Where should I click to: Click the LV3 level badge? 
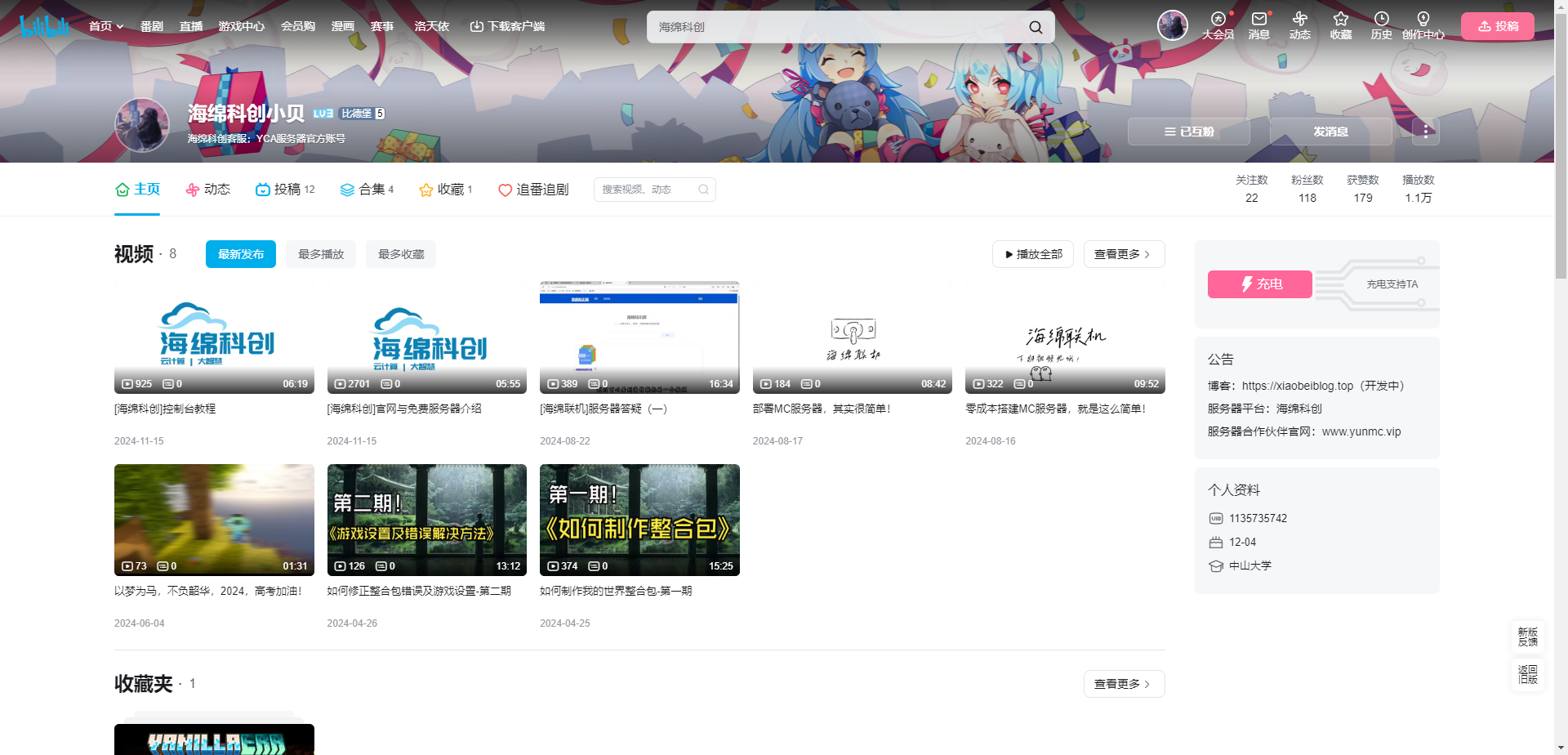point(323,114)
